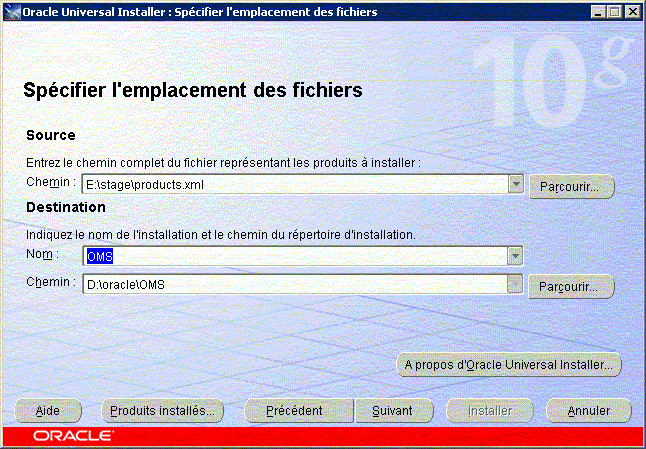Click the Destination path field D:\oracle\OMS

coord(295,285)
